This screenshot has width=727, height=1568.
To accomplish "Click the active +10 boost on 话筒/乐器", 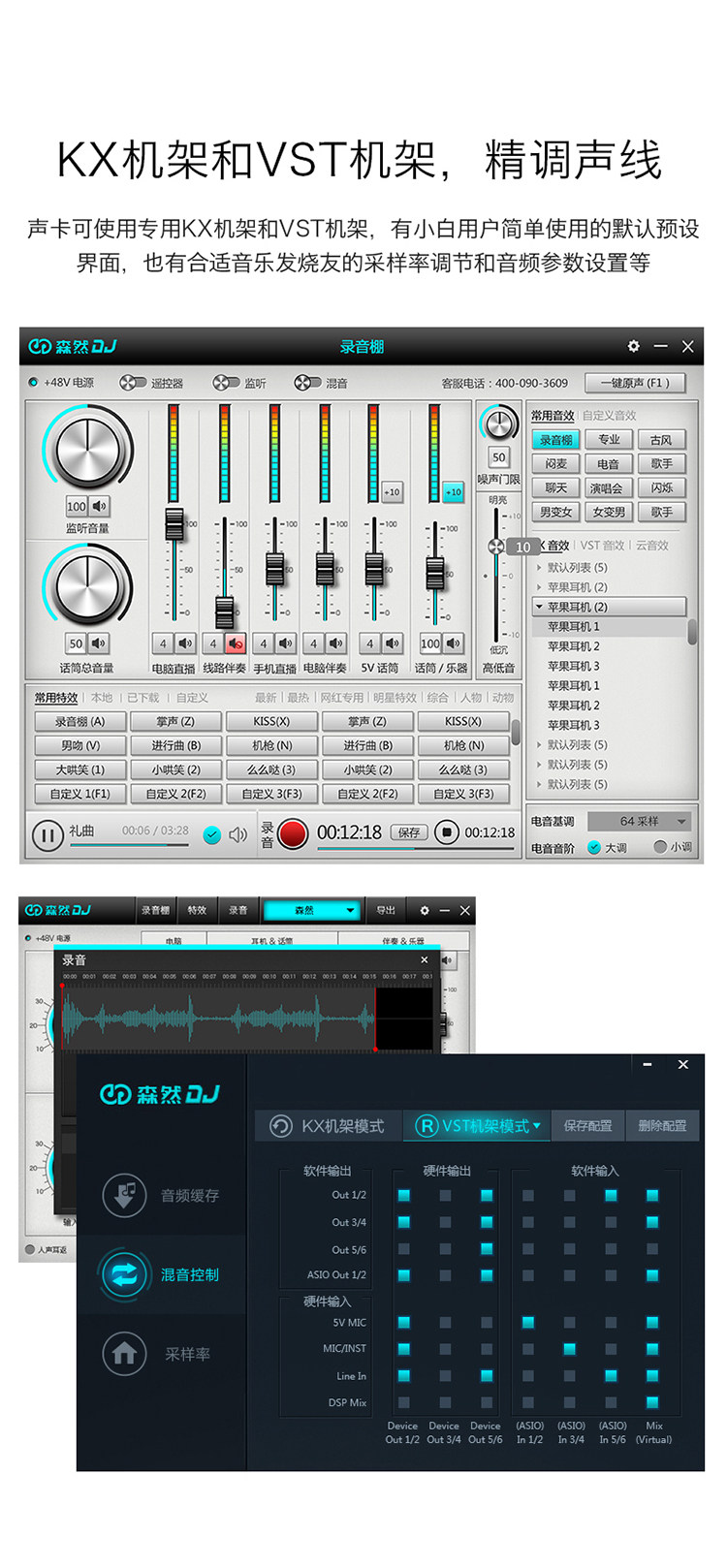I will pyautogui.click(x=453, y=492).
